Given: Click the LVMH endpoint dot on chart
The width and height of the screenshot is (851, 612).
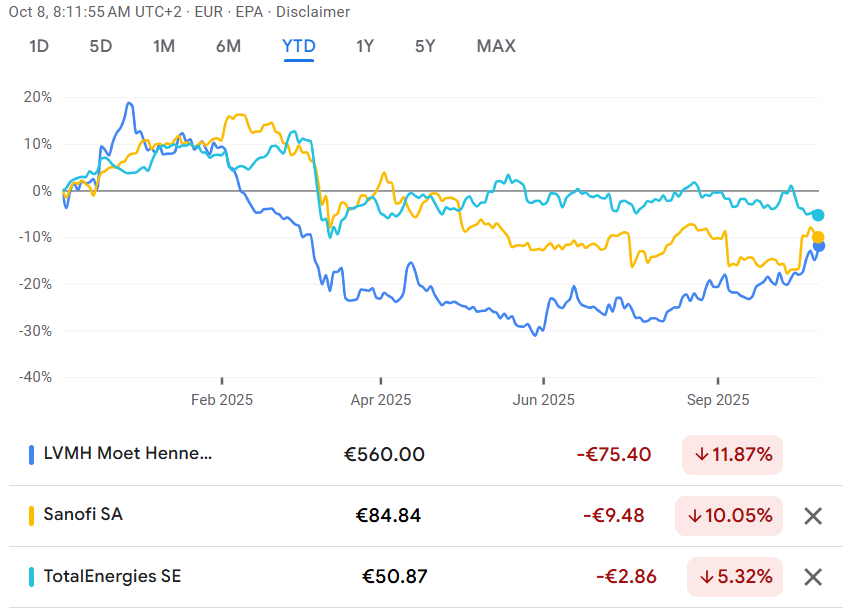Looking at the screenshot, I should tap(819, 246).
